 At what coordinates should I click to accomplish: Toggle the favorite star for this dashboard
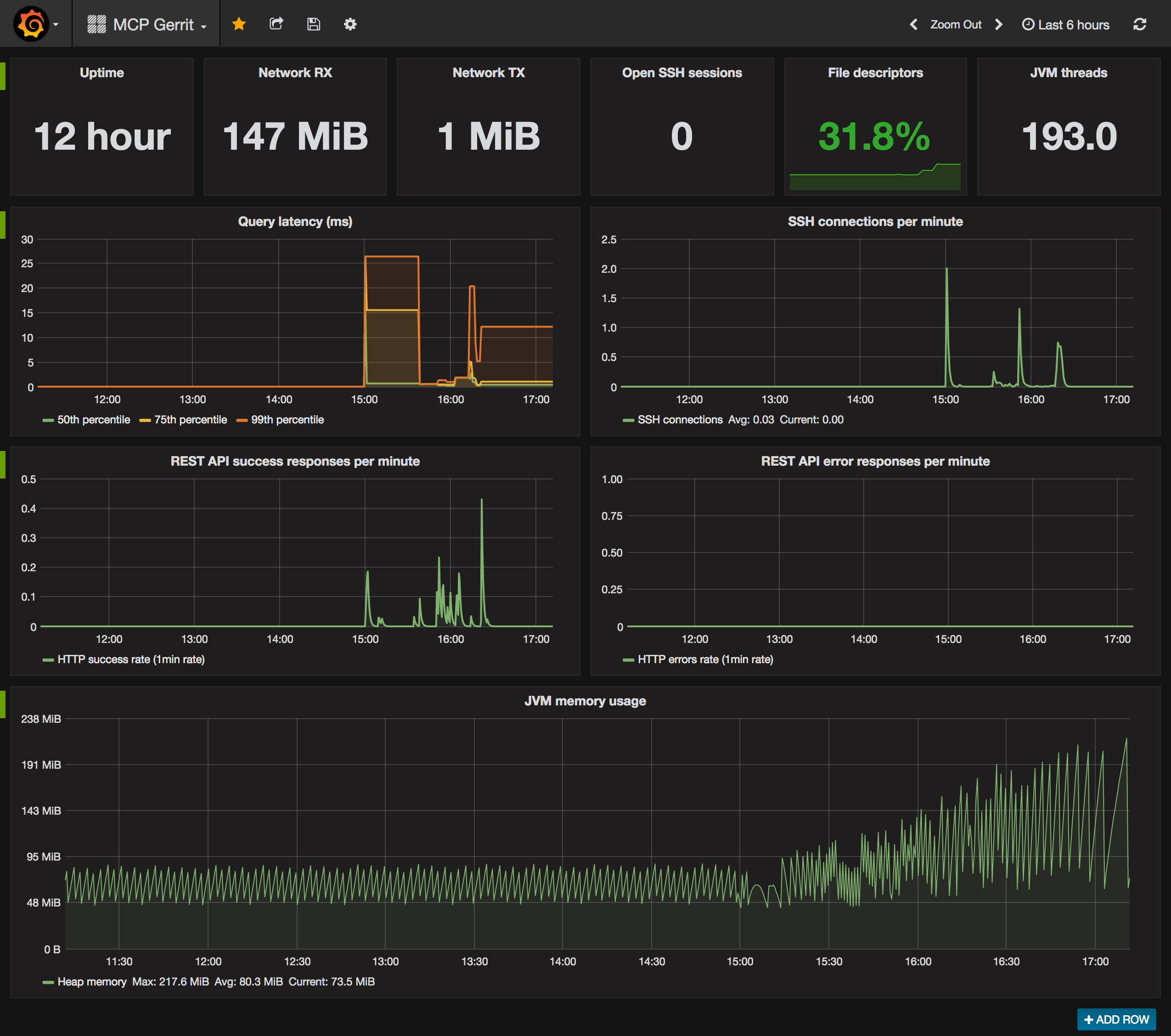click(x=239, y=24)
